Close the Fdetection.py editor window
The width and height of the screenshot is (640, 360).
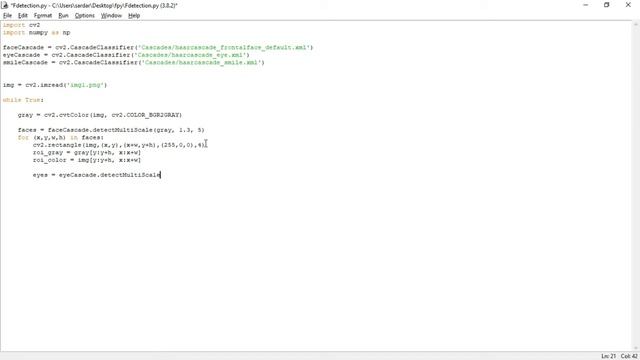point(628,5)
